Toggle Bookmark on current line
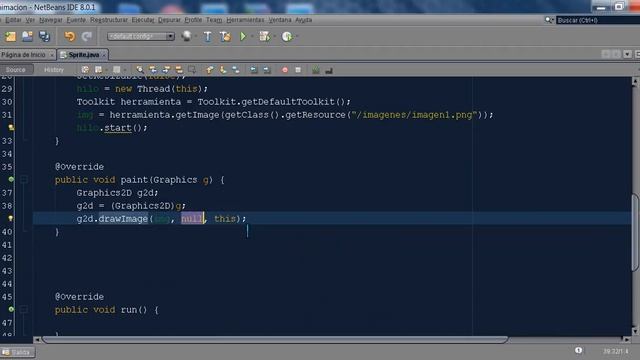Screen dimensions: 640x360 click(236, 70)
